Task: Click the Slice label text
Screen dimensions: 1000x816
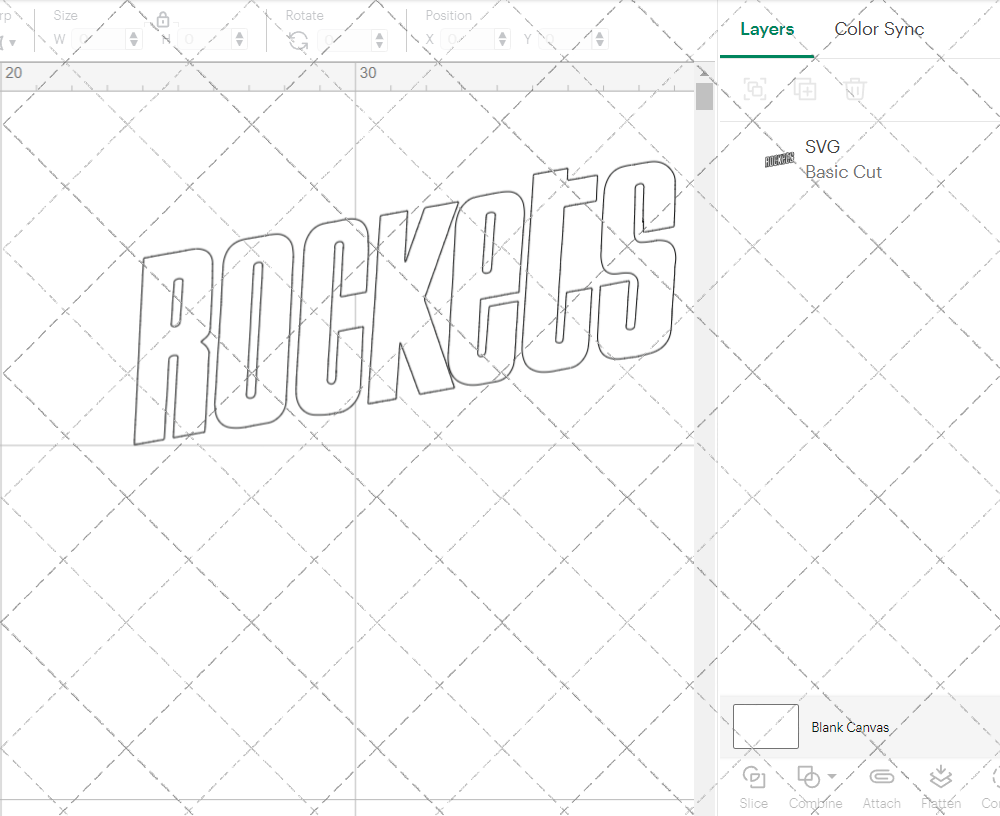Action: [754, 803]
